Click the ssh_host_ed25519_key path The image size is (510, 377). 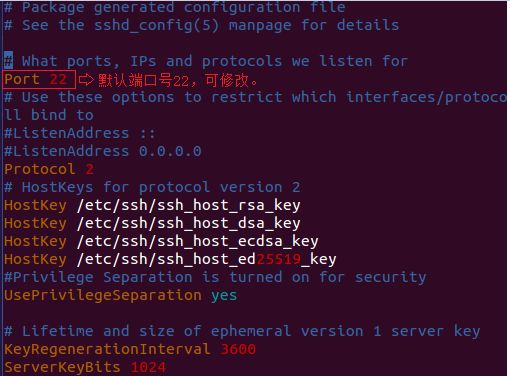click(206, 259)
